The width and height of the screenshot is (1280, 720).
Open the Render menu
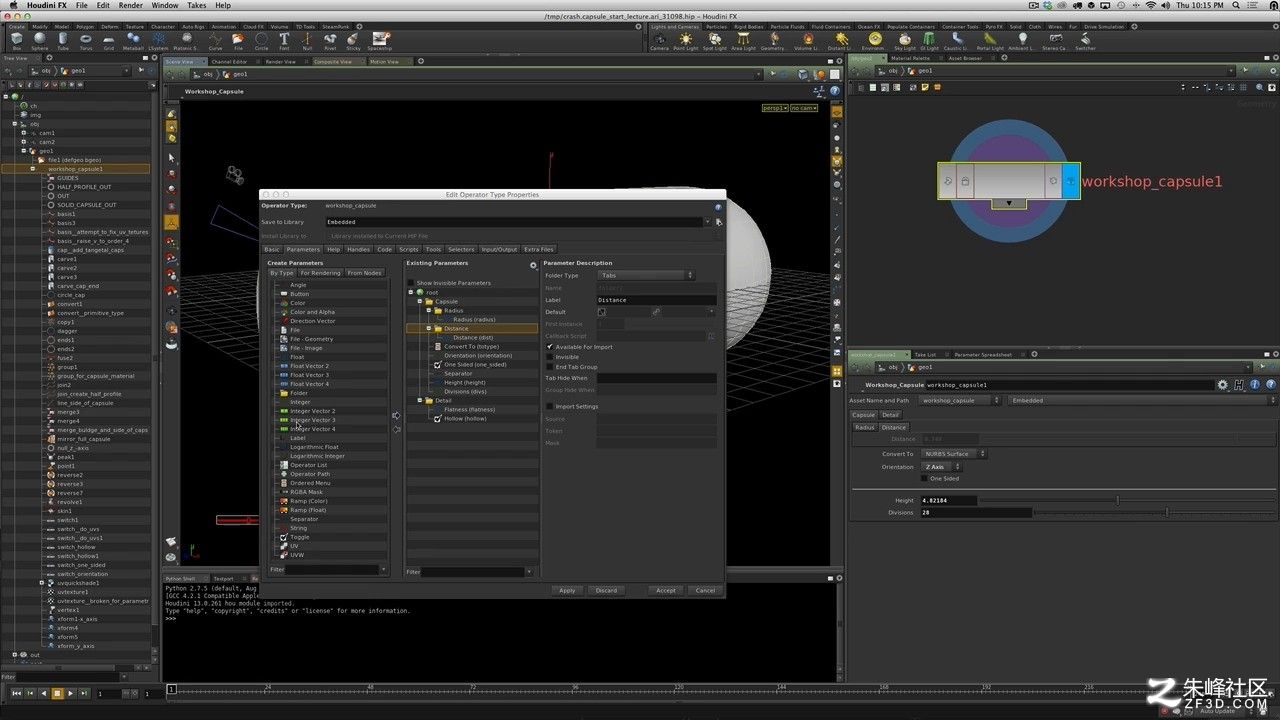coord(131,5)
